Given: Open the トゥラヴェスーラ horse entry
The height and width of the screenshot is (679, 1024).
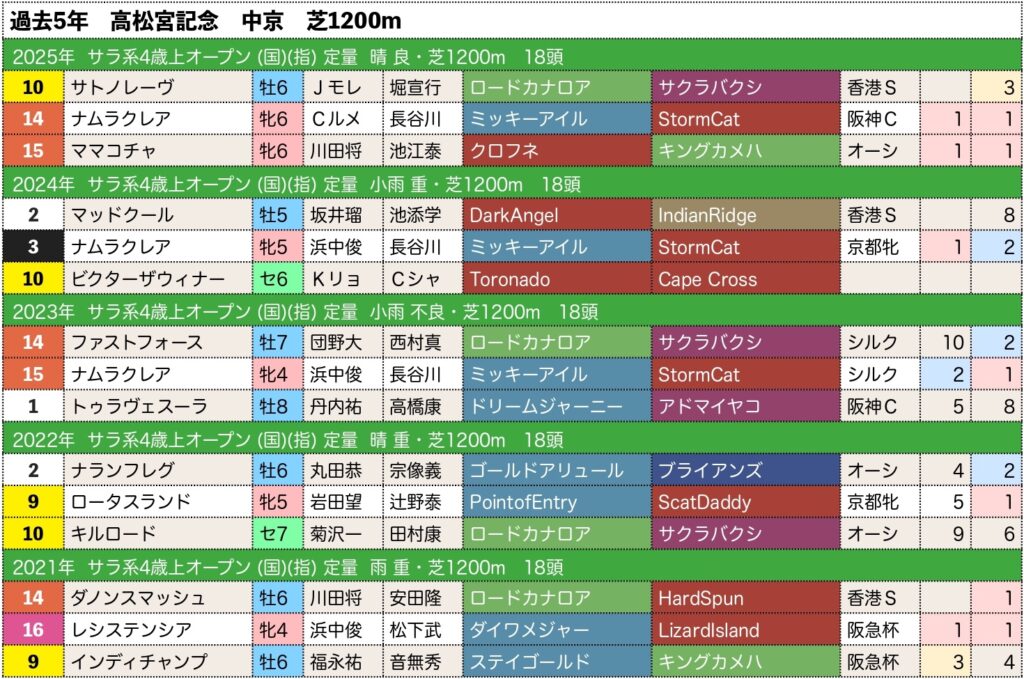Looking at the screenshot, I should coord(156,408).
